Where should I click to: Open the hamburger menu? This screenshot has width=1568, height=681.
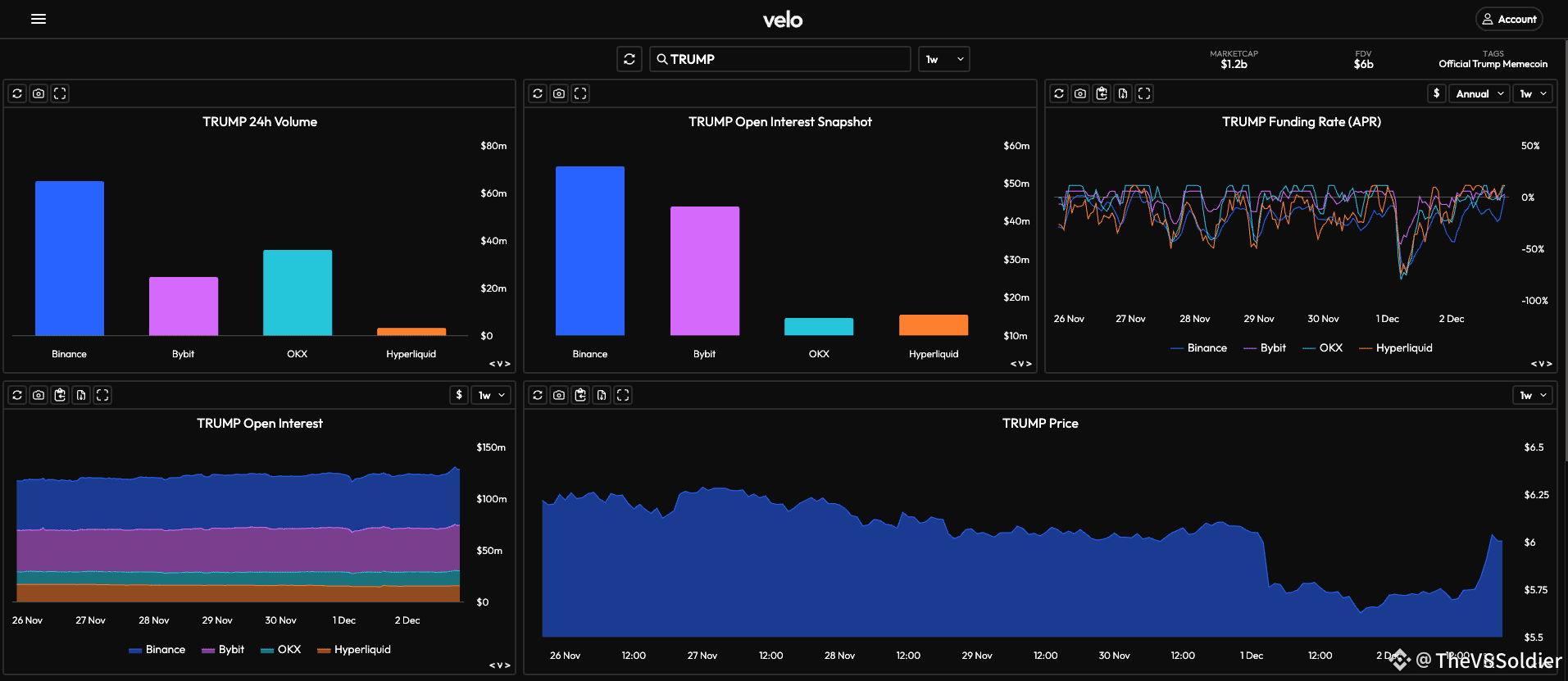pos(39,19)
